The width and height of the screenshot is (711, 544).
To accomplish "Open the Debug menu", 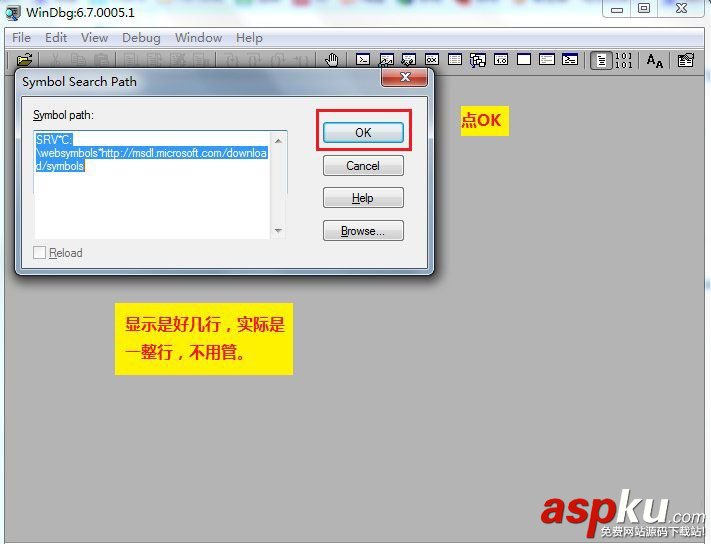I will click(x=141, y=38).
